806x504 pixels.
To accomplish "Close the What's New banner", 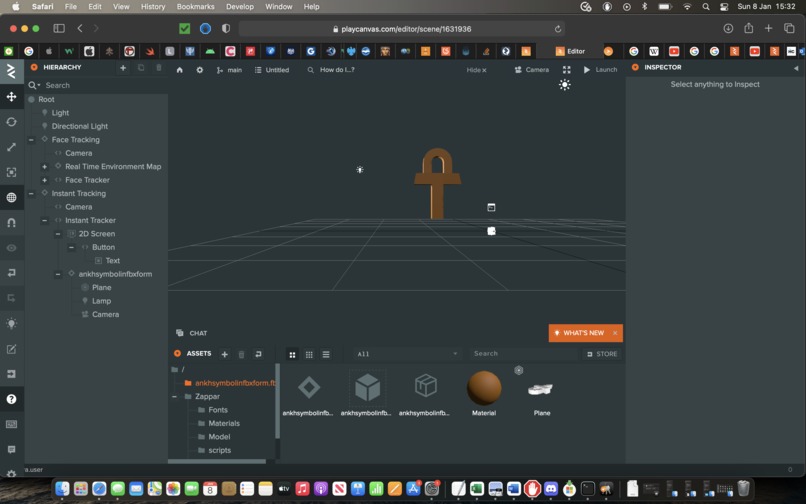I will click(615, 333).
